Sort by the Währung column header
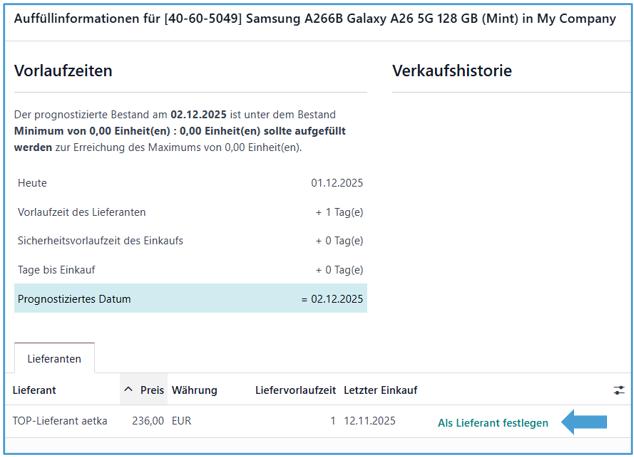Viewport: 634px width, 457px height. [194, 390]
